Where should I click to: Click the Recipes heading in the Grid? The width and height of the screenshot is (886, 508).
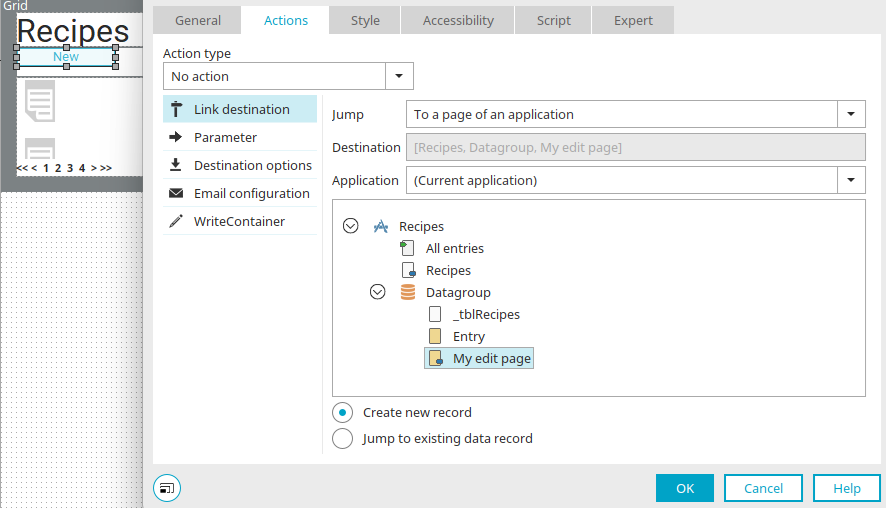coord(73,31)
